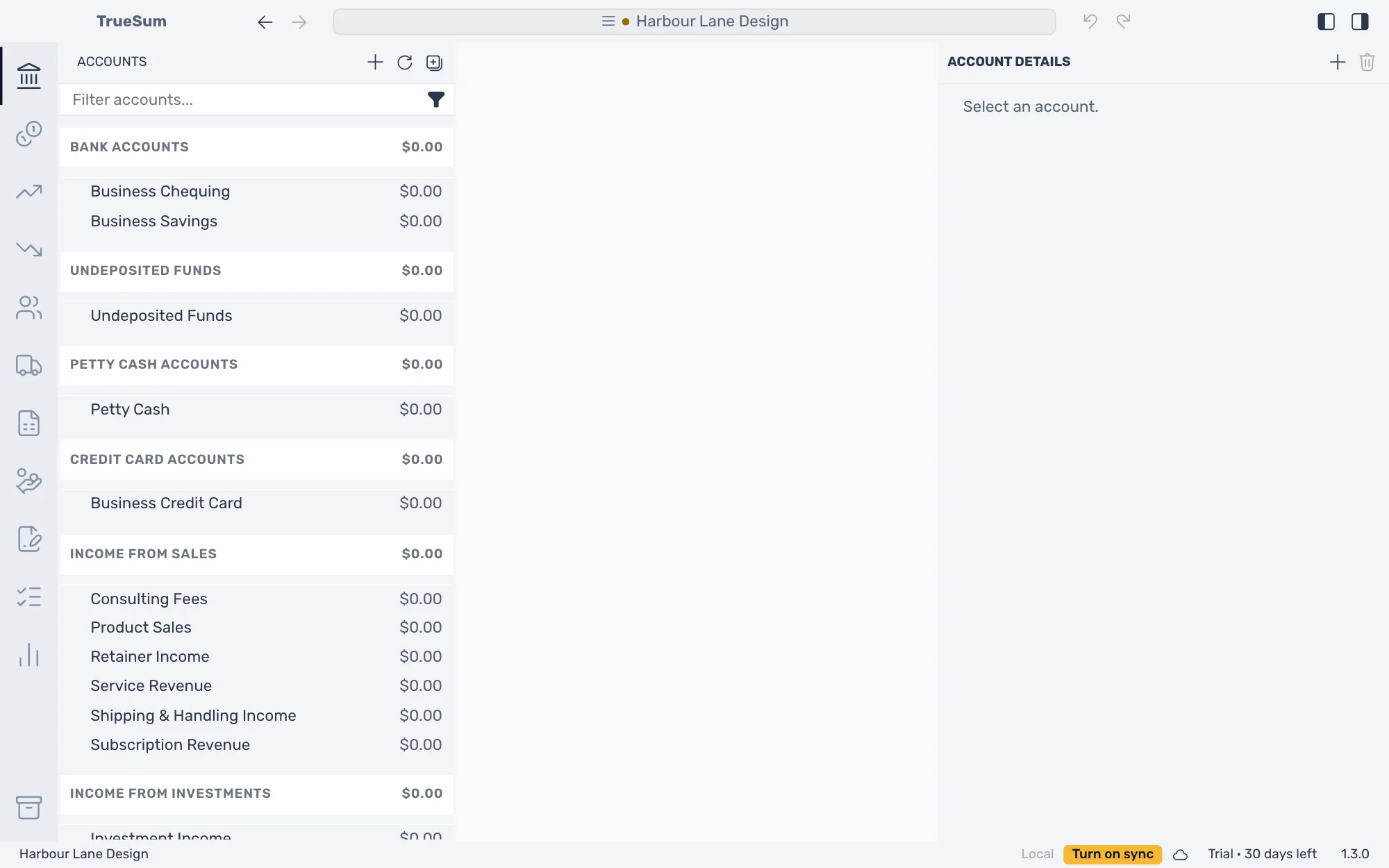This screenshot has height=868, width=1389.
Task: Go forward with the right arrow
Action: (x=299, y=22)
